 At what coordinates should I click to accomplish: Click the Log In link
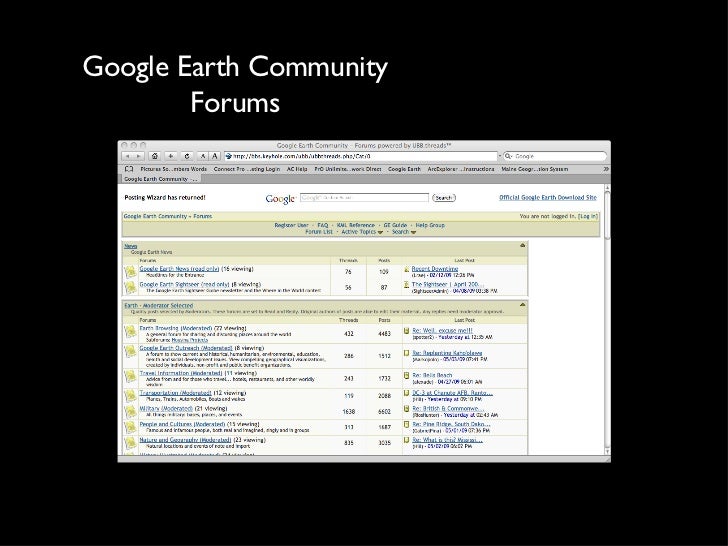(x=588, y=216)
